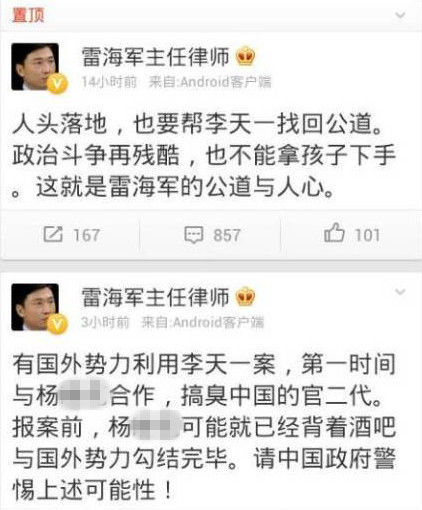View the 857 comments count
This screenshot has height=510, width=422.
click(227, 235)
